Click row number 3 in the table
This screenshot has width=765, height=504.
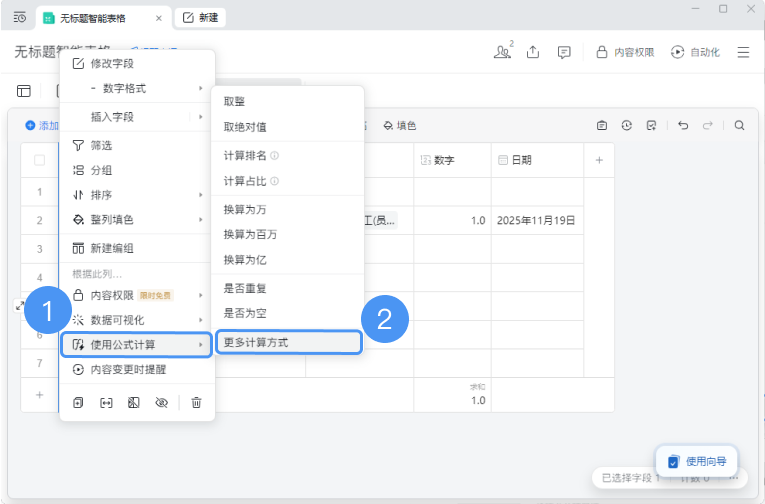coord(40,249)
